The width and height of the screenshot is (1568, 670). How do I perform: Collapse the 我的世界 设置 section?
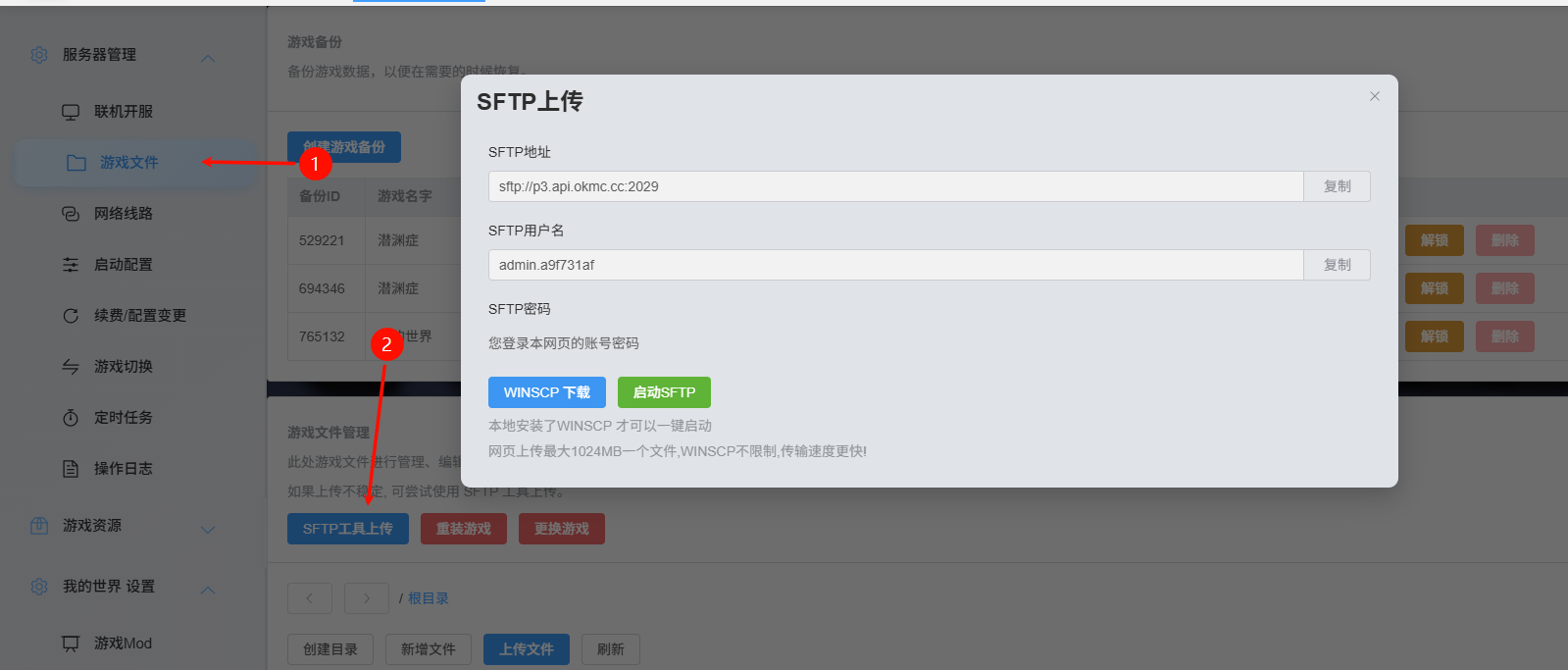[x=208, y=590]
